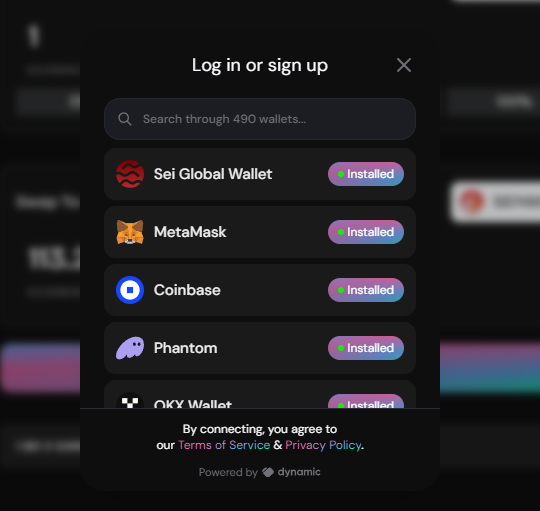Viewport: 540px width, 511px height.
Task: Click the Phantom ghost icon
Action: click(130, 348)
